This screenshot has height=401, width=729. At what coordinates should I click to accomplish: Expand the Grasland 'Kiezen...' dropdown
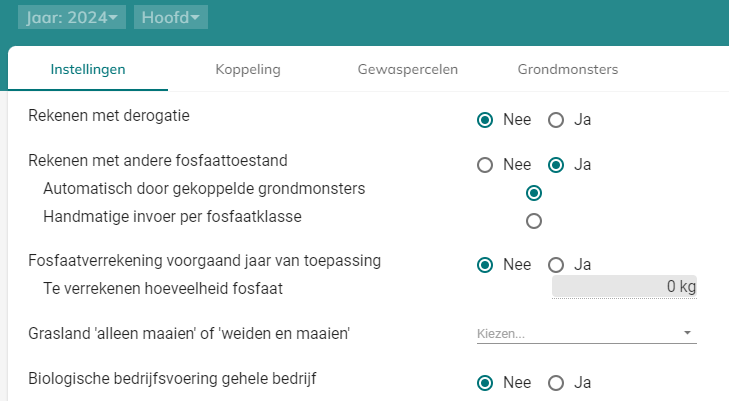[x=585, y=332]
